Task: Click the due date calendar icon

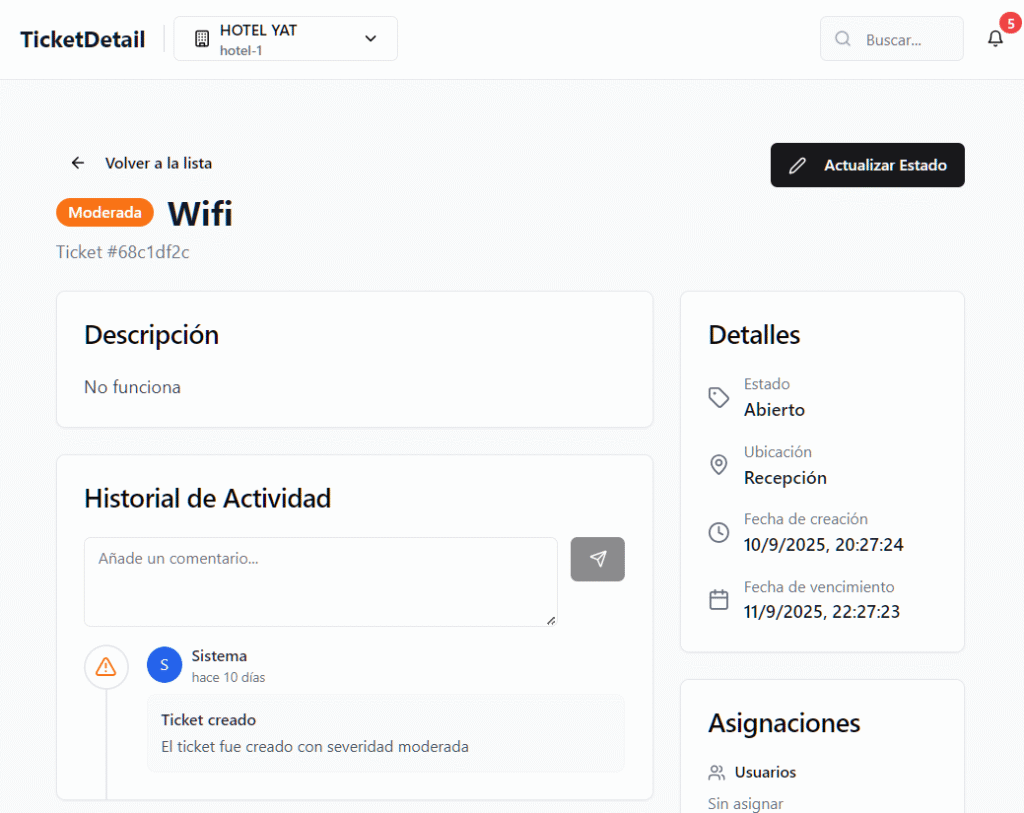Action: pos(719,600)
